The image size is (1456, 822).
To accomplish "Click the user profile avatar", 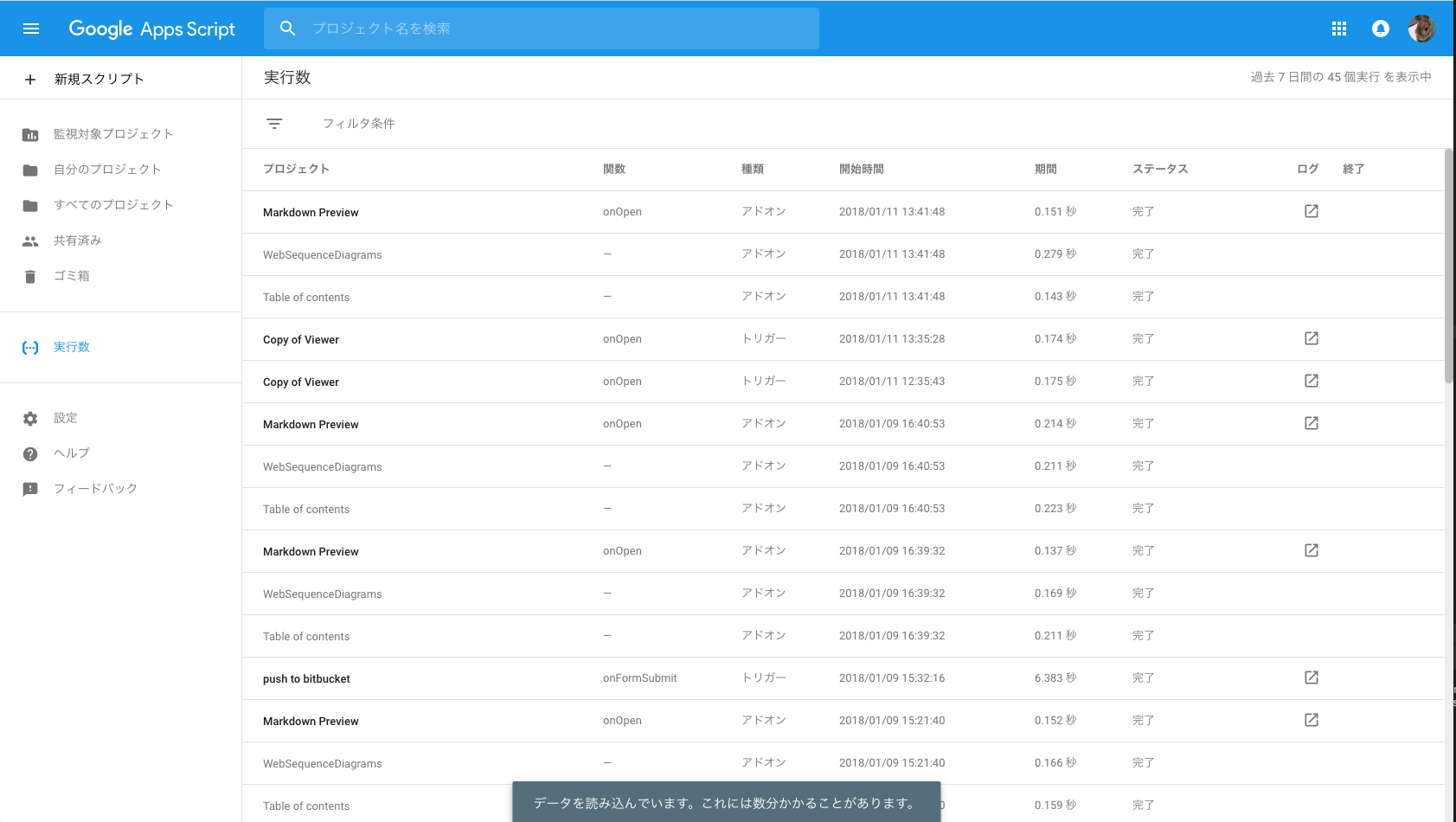I will [1422, 28].
